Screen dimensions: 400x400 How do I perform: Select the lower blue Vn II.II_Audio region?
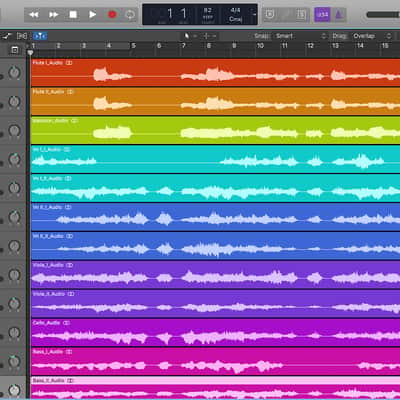(215, 246)
